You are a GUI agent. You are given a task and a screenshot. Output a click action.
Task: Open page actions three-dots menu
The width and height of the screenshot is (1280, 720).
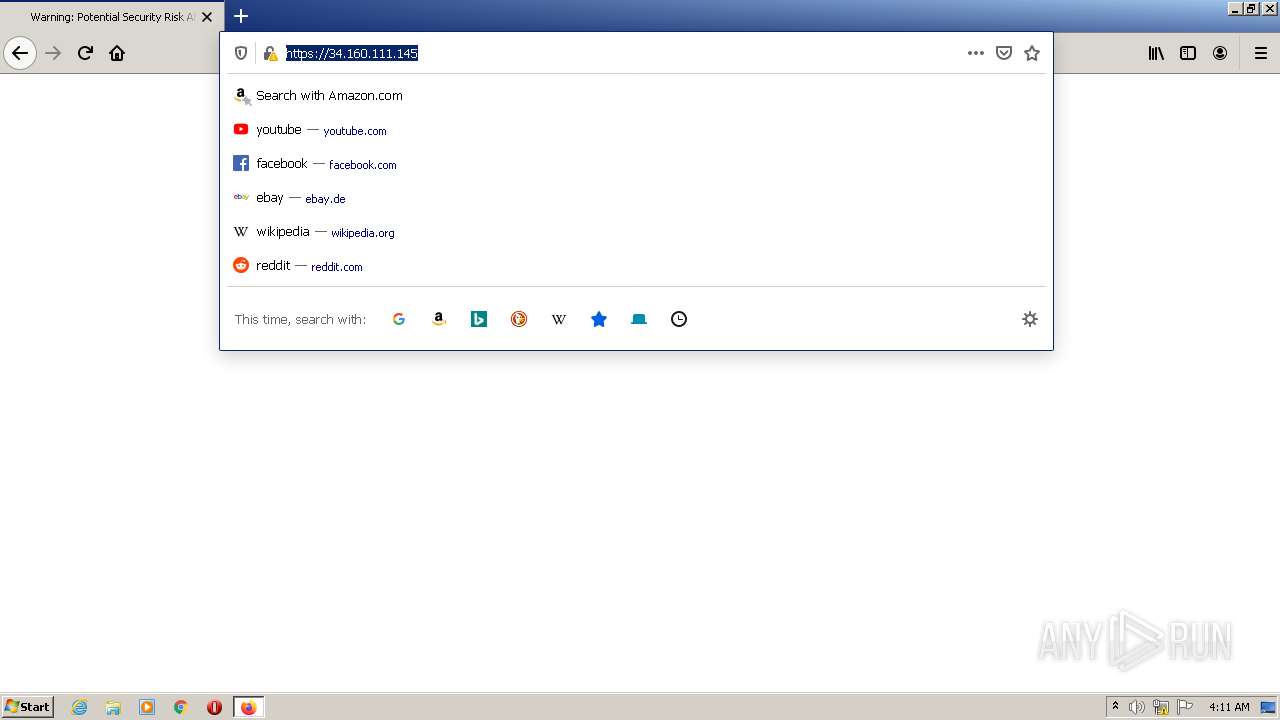pyautogui.click(x=976, y=53)
